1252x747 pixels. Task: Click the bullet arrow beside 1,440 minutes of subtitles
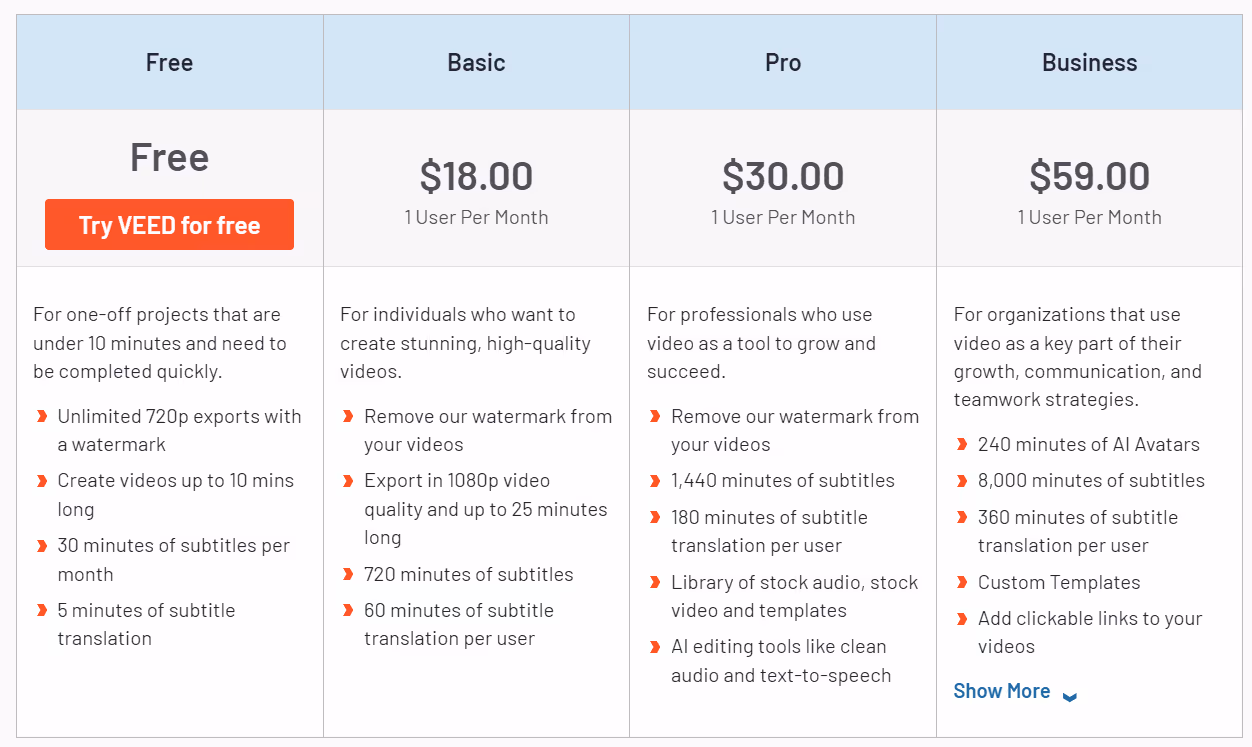click(655, 481)
